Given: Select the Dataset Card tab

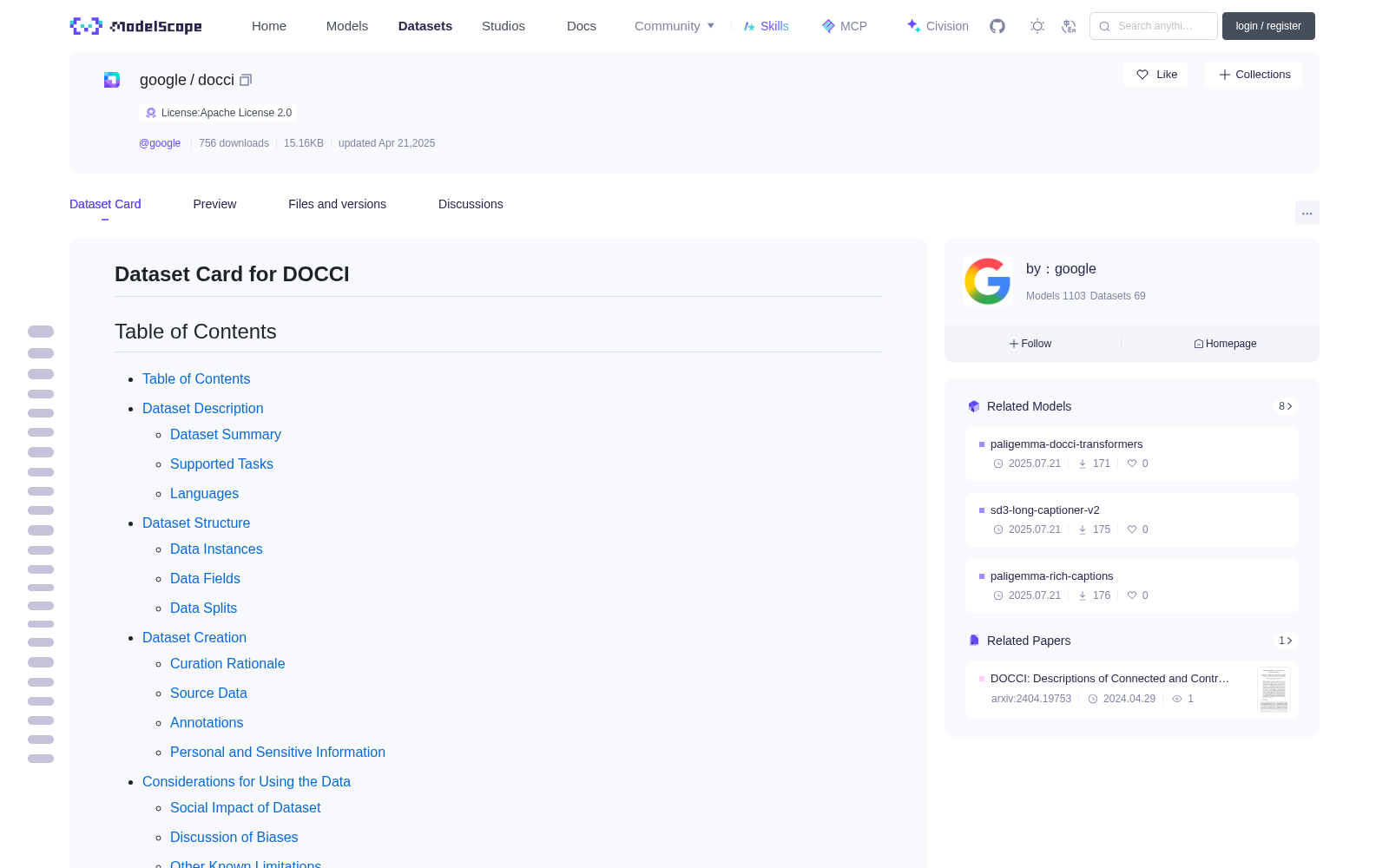Looking at the screenshot, I should tap(105, 204).
